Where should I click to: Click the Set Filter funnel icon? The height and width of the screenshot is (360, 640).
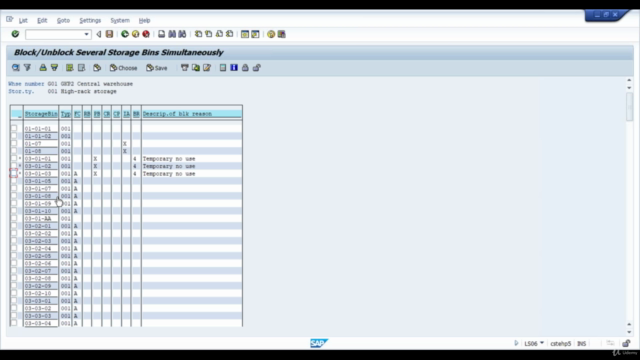27,68
